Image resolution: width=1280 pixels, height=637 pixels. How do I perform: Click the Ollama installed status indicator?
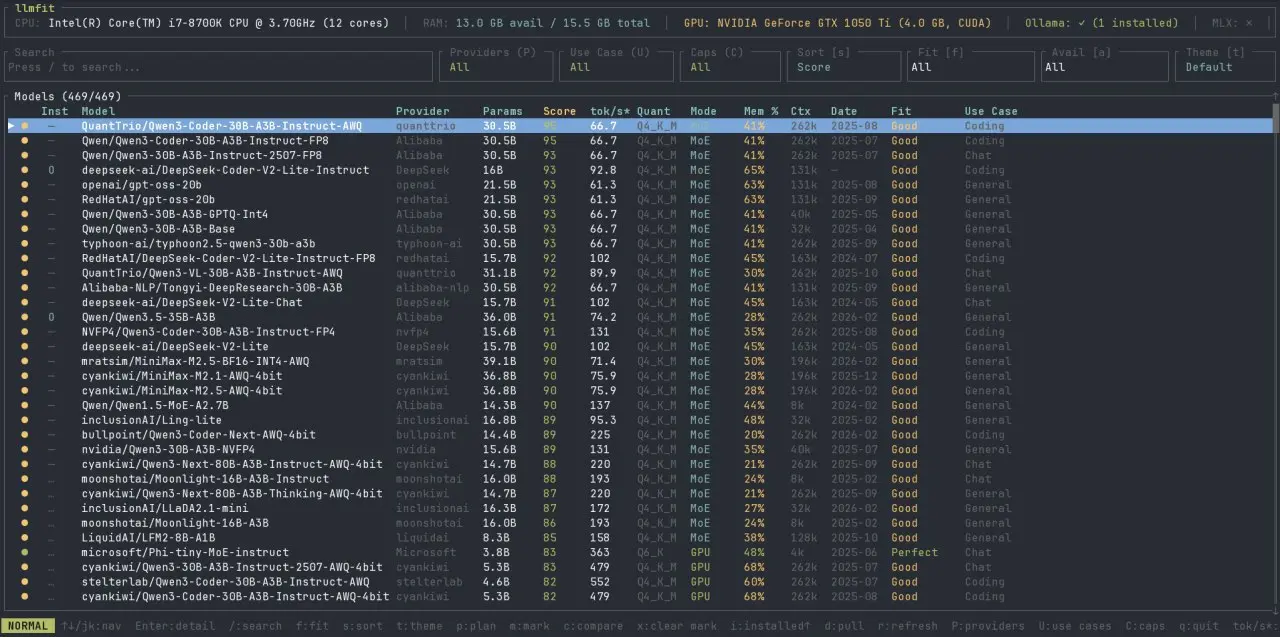point(1101,22)
